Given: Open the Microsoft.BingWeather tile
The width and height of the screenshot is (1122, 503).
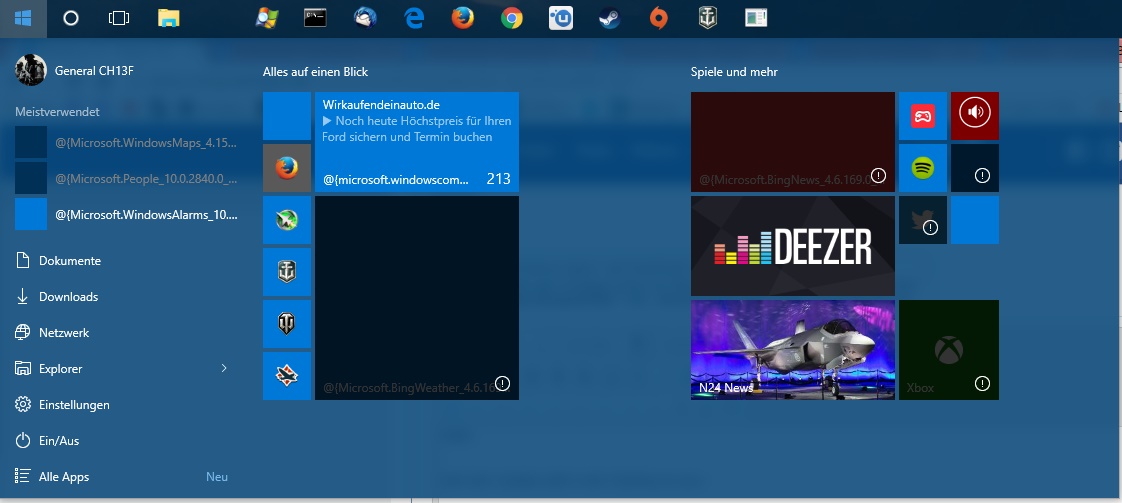Looking at the screenshot, I should [x=417, y=298].
